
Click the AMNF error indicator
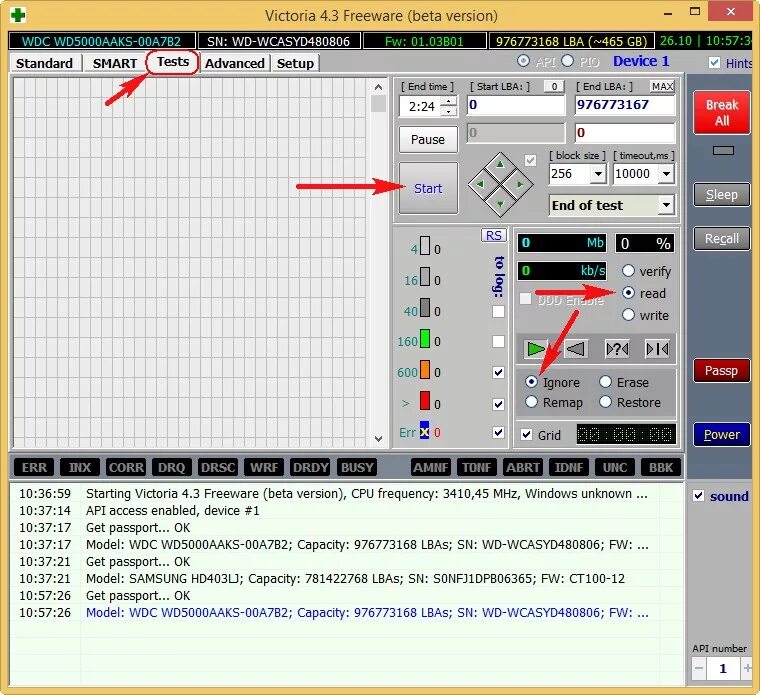[x=431, y=467]
